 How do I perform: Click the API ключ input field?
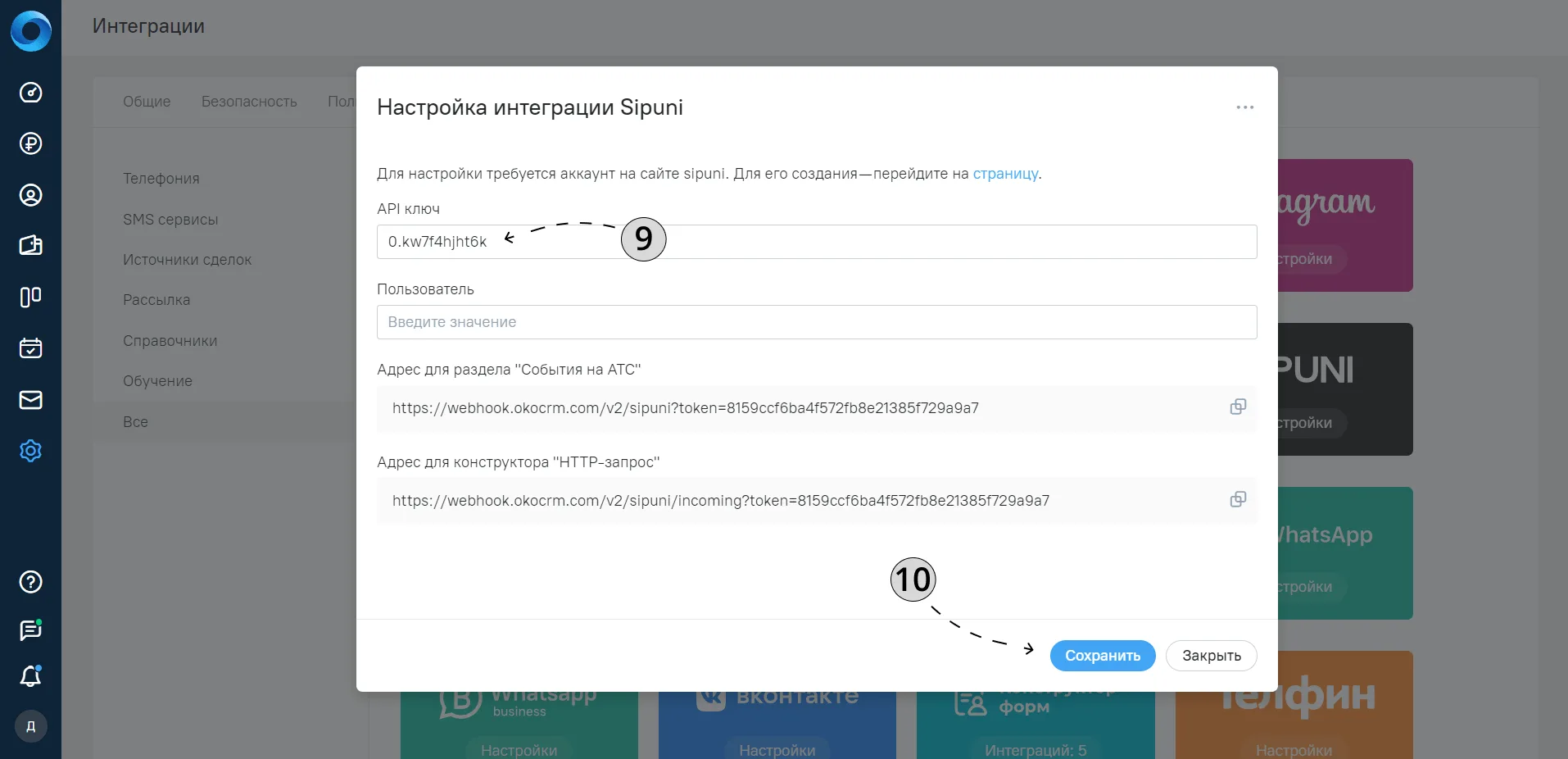point(817,242)
